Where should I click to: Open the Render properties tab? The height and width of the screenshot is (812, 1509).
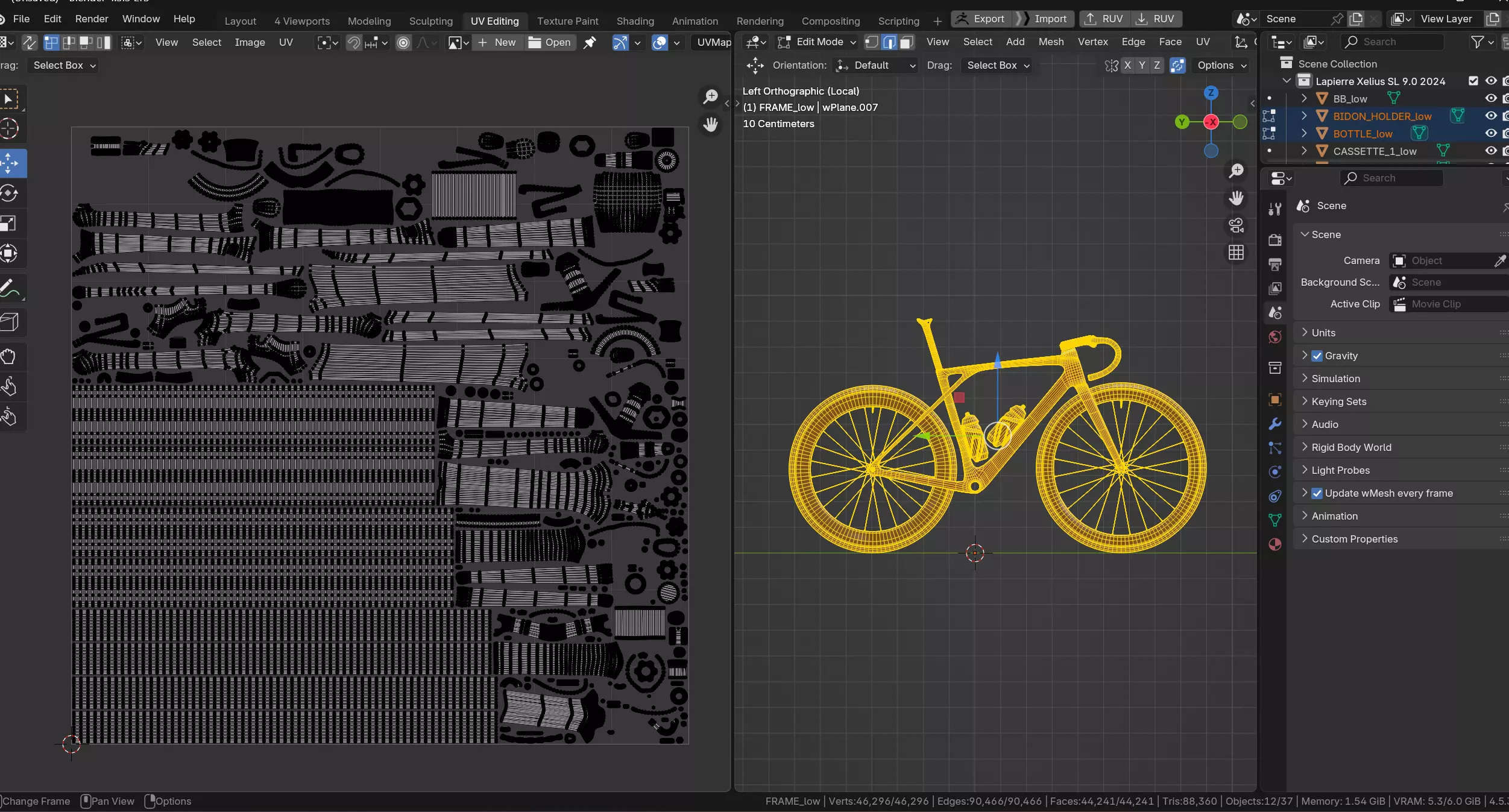click(x=1274, y=240)
